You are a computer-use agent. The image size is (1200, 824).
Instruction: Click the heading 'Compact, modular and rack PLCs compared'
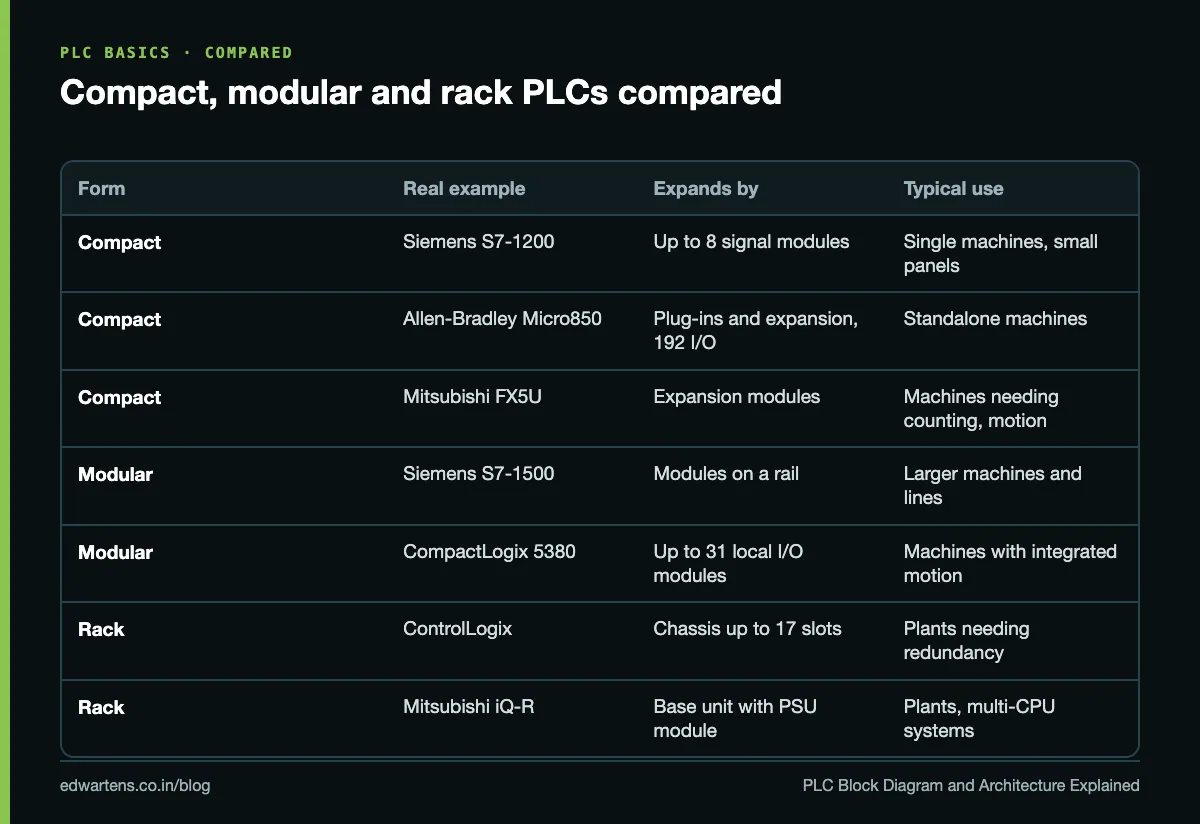point(421,92)
